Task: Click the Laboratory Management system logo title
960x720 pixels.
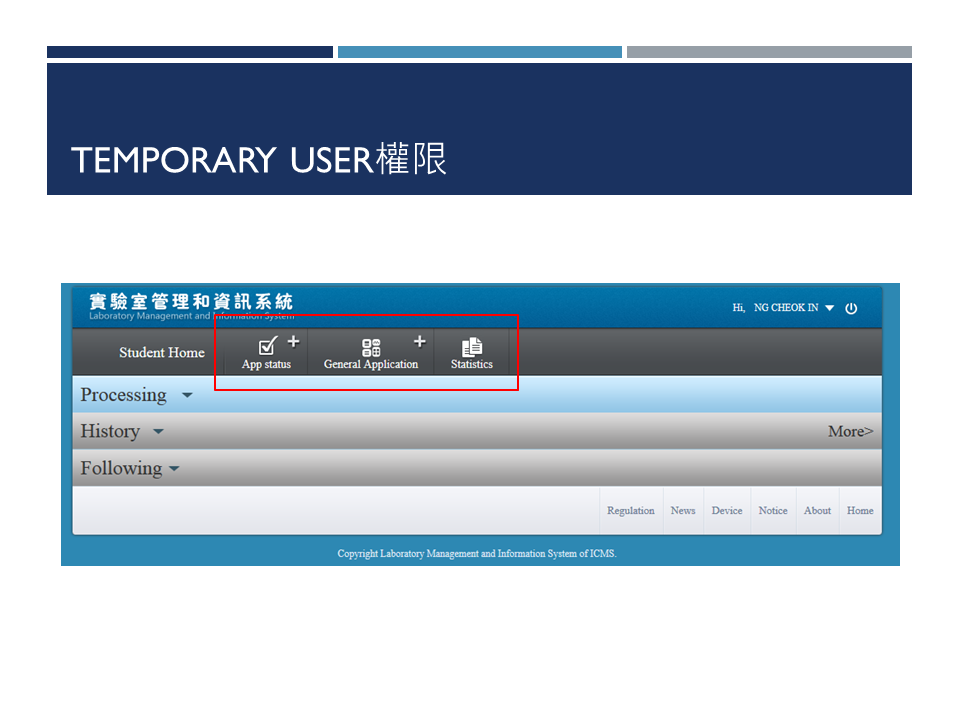Action: pyautogui.click(x=192, y=306)
